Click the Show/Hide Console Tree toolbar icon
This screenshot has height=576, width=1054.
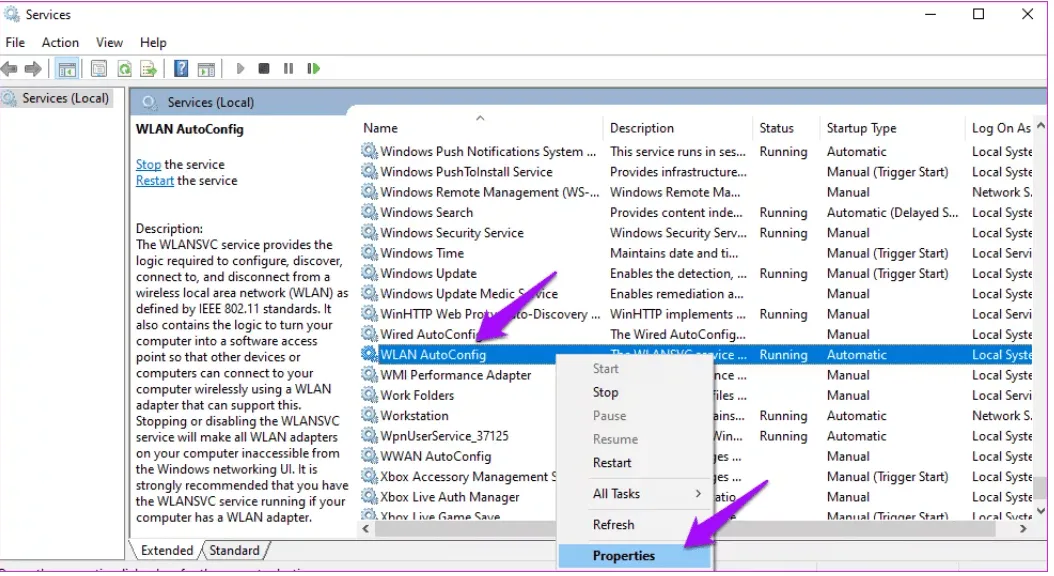67,69
